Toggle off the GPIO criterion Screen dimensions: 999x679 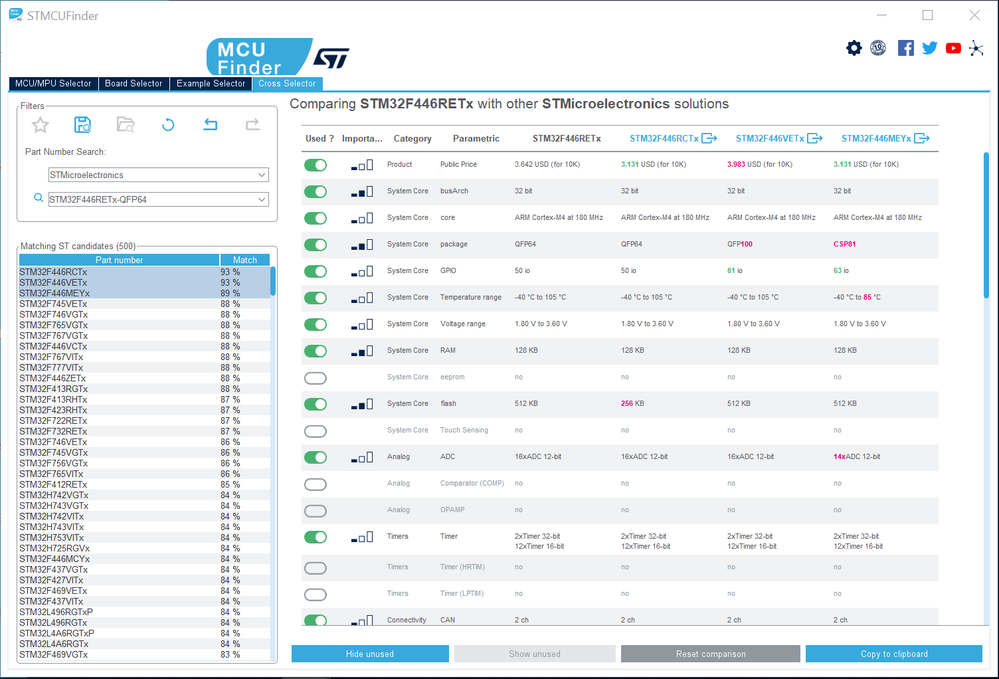(315, 271)
